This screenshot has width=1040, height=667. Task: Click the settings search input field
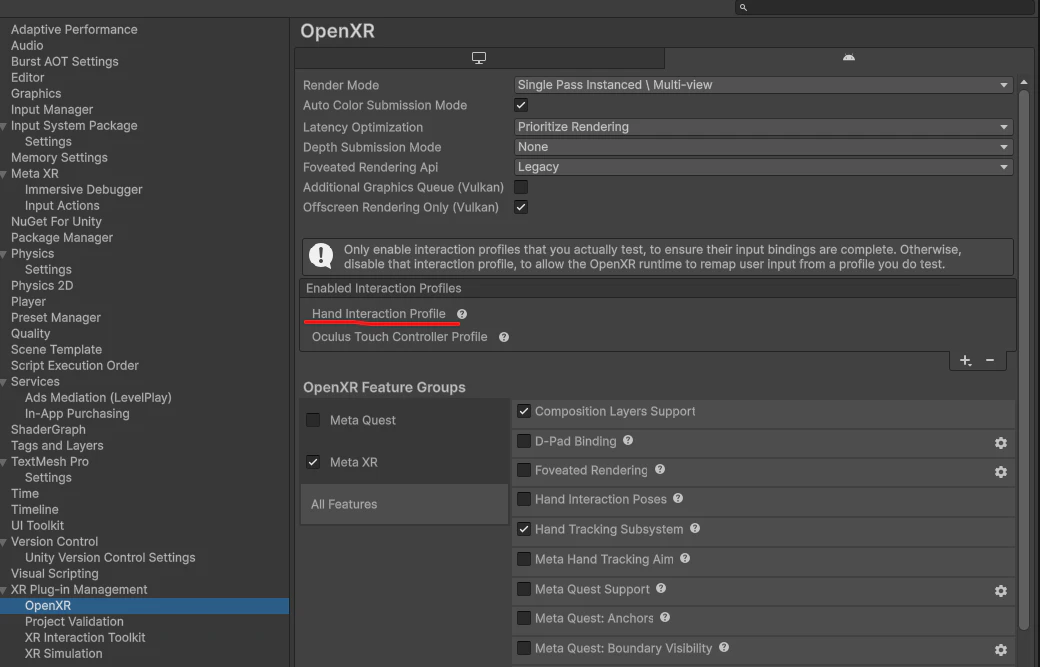(x=885, y=7)
